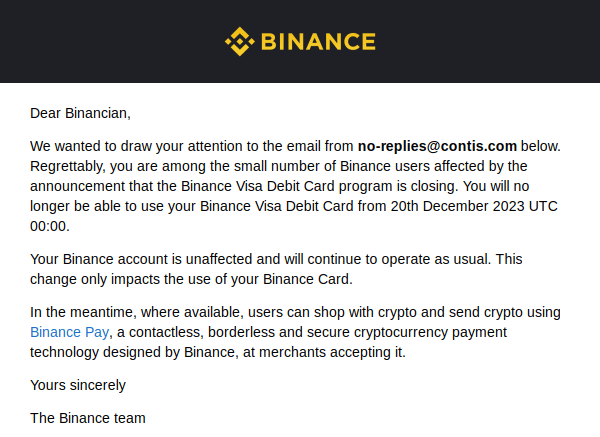
Task: Click "The Binance team" signature text
Action: 88,418
